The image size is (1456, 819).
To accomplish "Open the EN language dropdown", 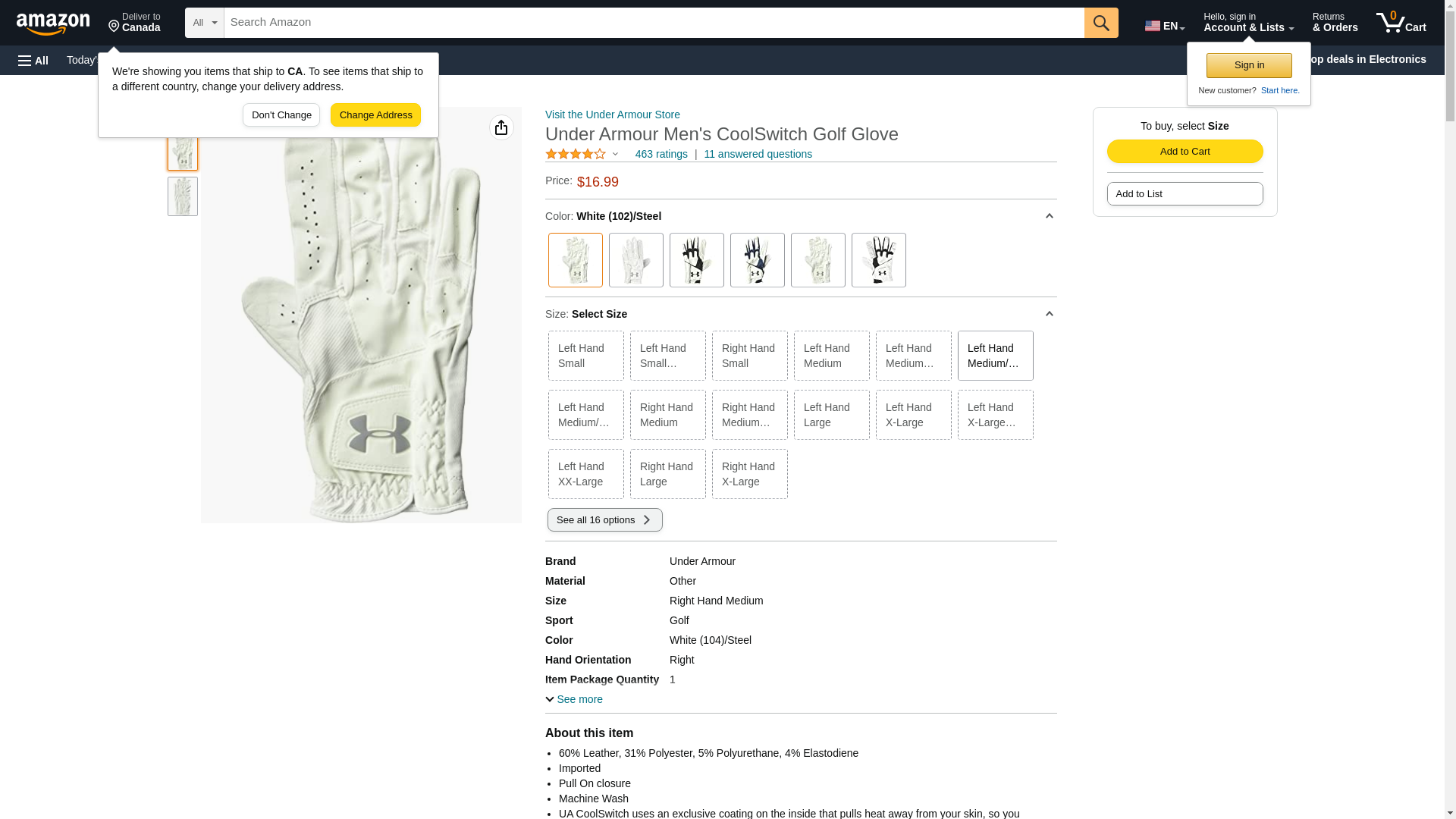I will (1165, 26).
